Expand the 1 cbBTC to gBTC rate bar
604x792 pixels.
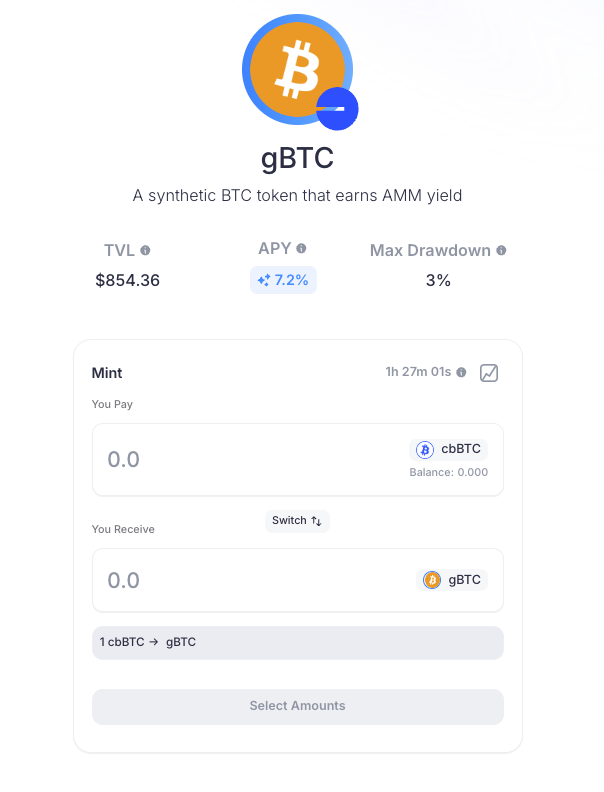click(297, 642)
